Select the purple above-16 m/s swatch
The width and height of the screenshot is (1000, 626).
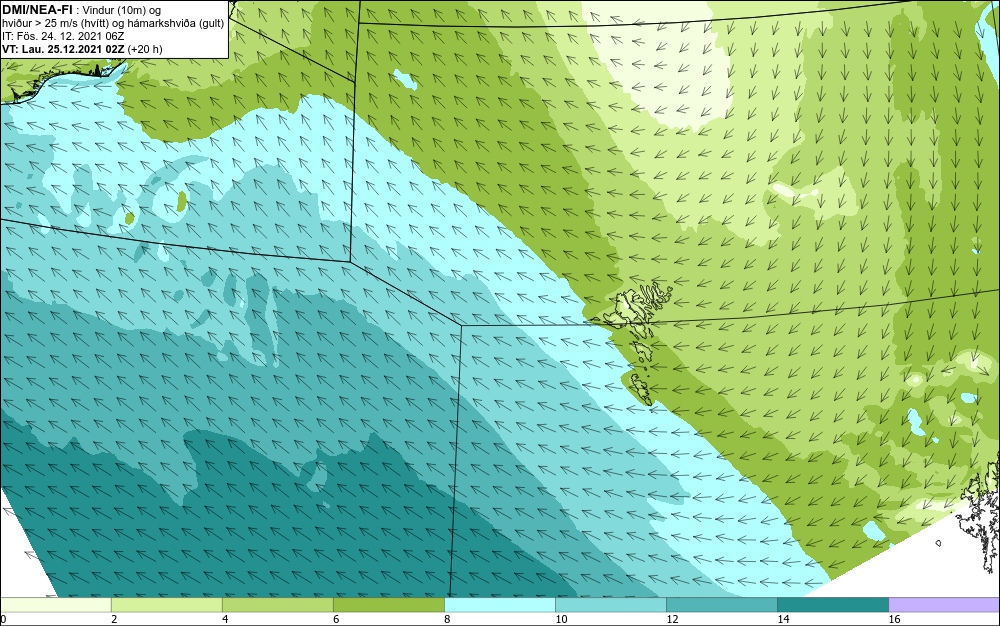944,605
